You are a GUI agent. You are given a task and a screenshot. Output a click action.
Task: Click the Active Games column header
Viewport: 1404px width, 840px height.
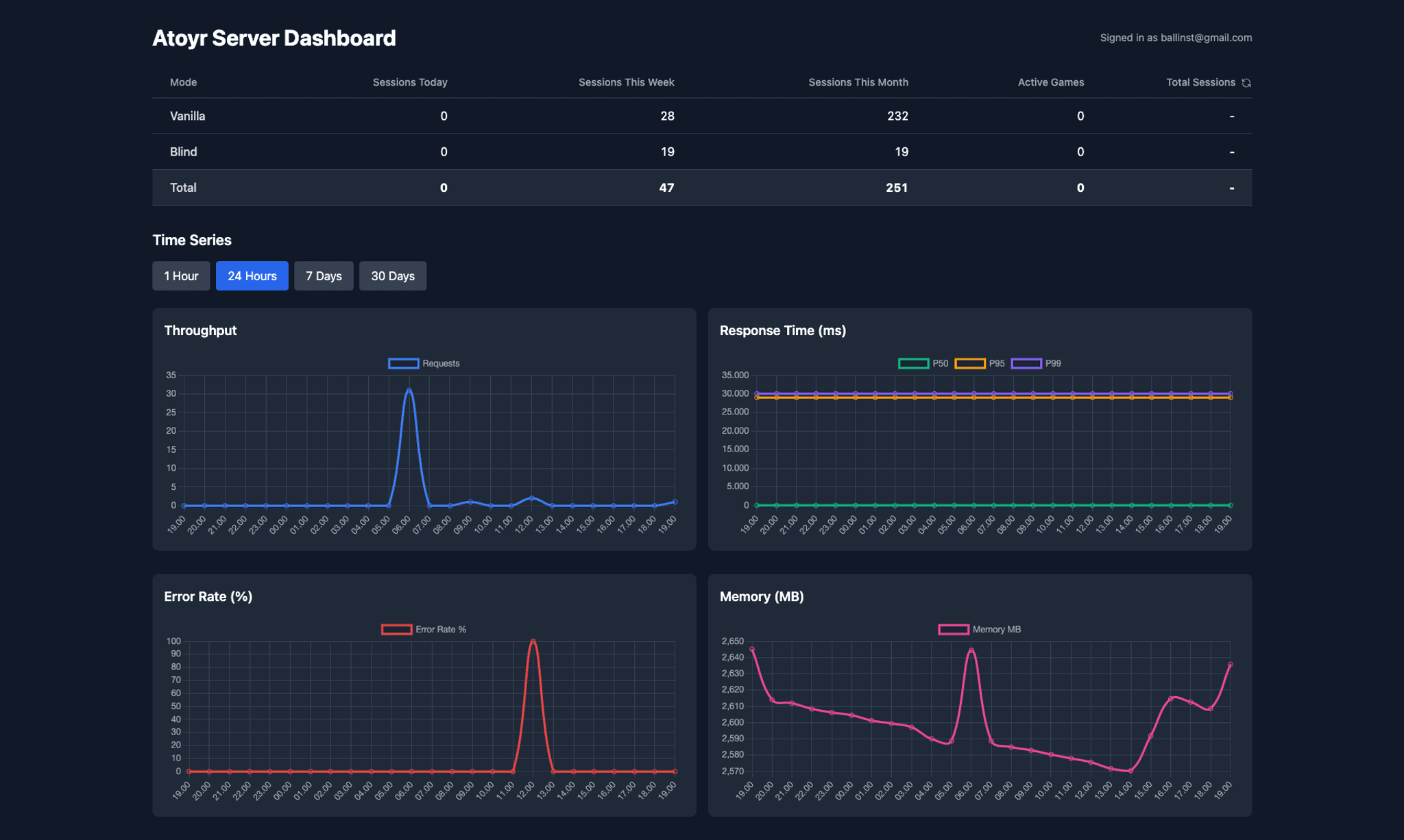click(x=1051, y=82)
